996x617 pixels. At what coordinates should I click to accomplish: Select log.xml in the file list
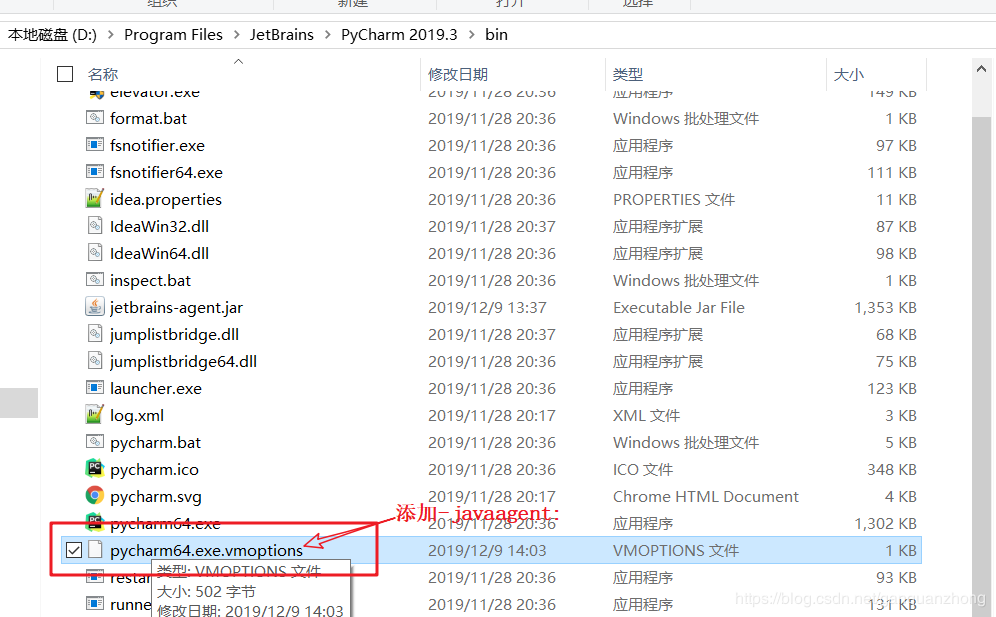coord(137,416)
